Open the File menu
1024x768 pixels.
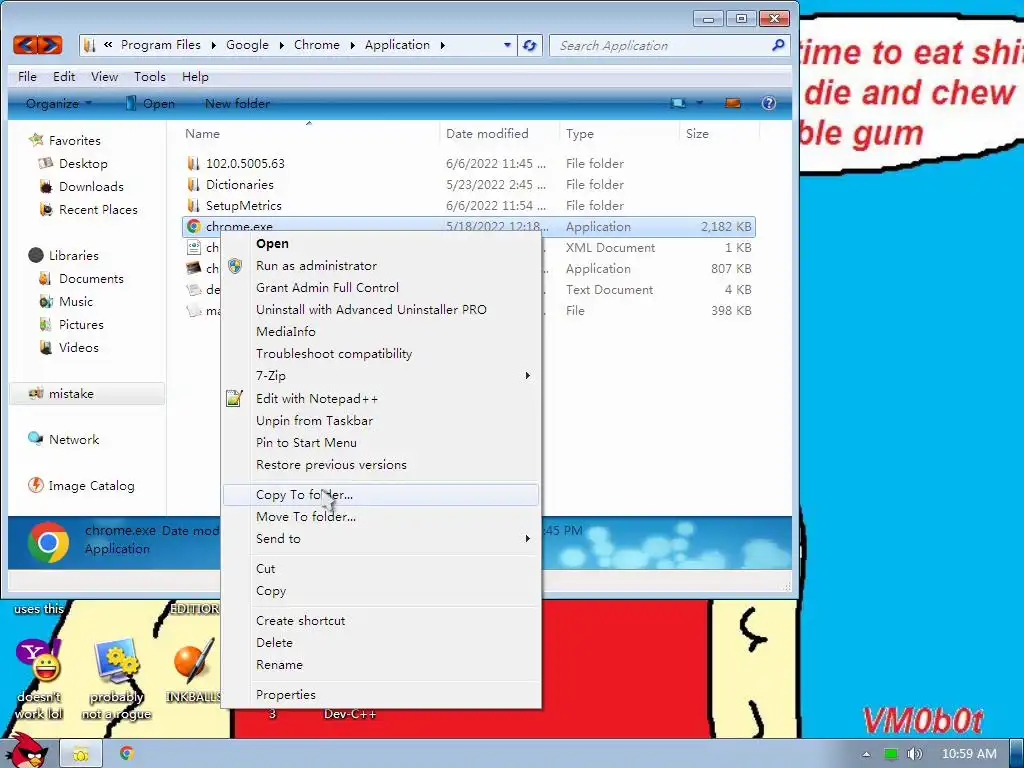tap(27, 76)
